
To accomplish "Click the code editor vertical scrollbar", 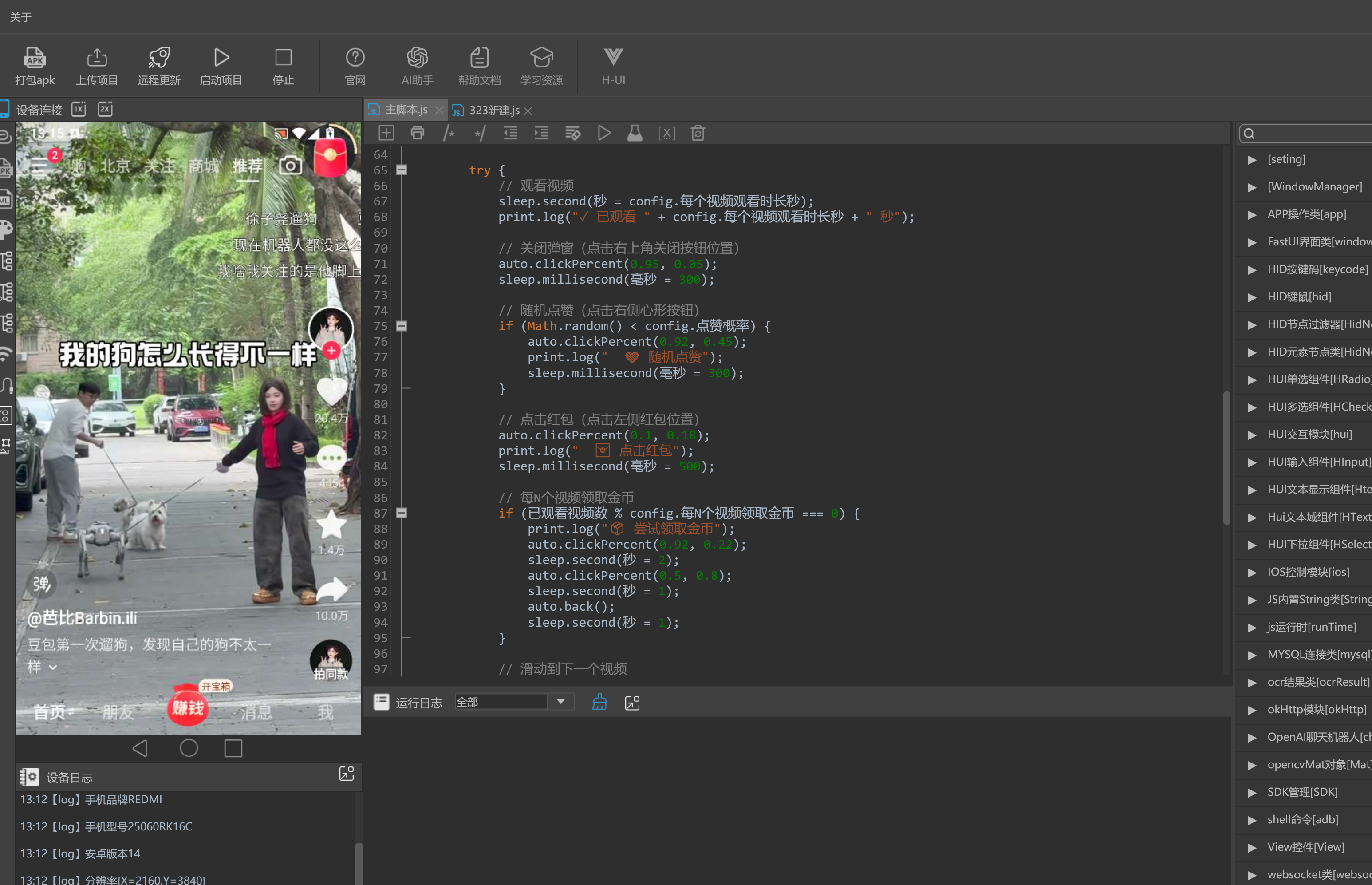I will click(x=1226, y=458).
